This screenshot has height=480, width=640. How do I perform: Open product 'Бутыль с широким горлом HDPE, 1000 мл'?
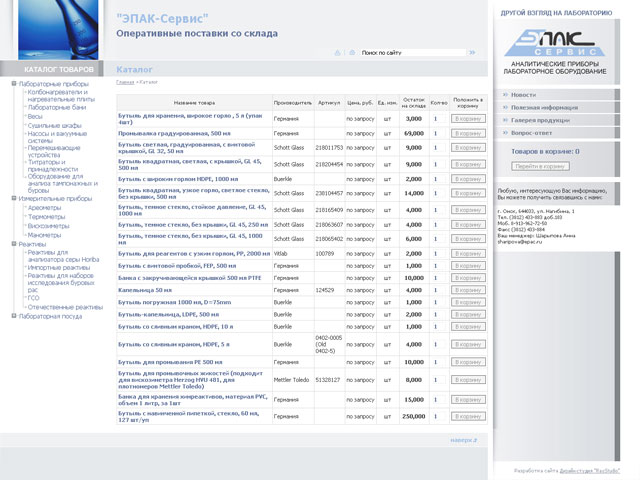[x=178, y=179]
